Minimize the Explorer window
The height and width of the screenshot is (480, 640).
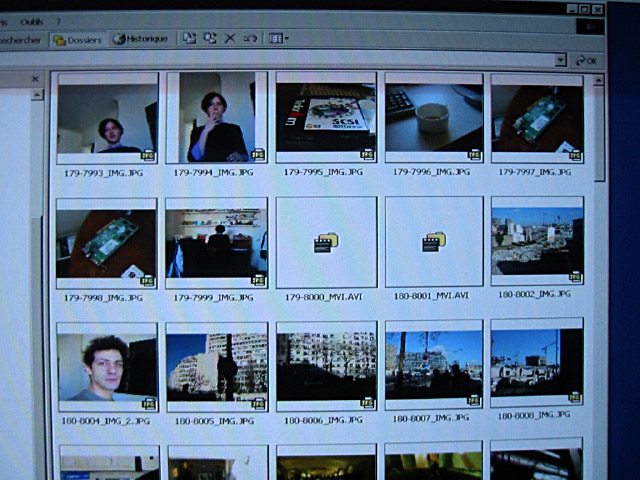tap(572, 9)
